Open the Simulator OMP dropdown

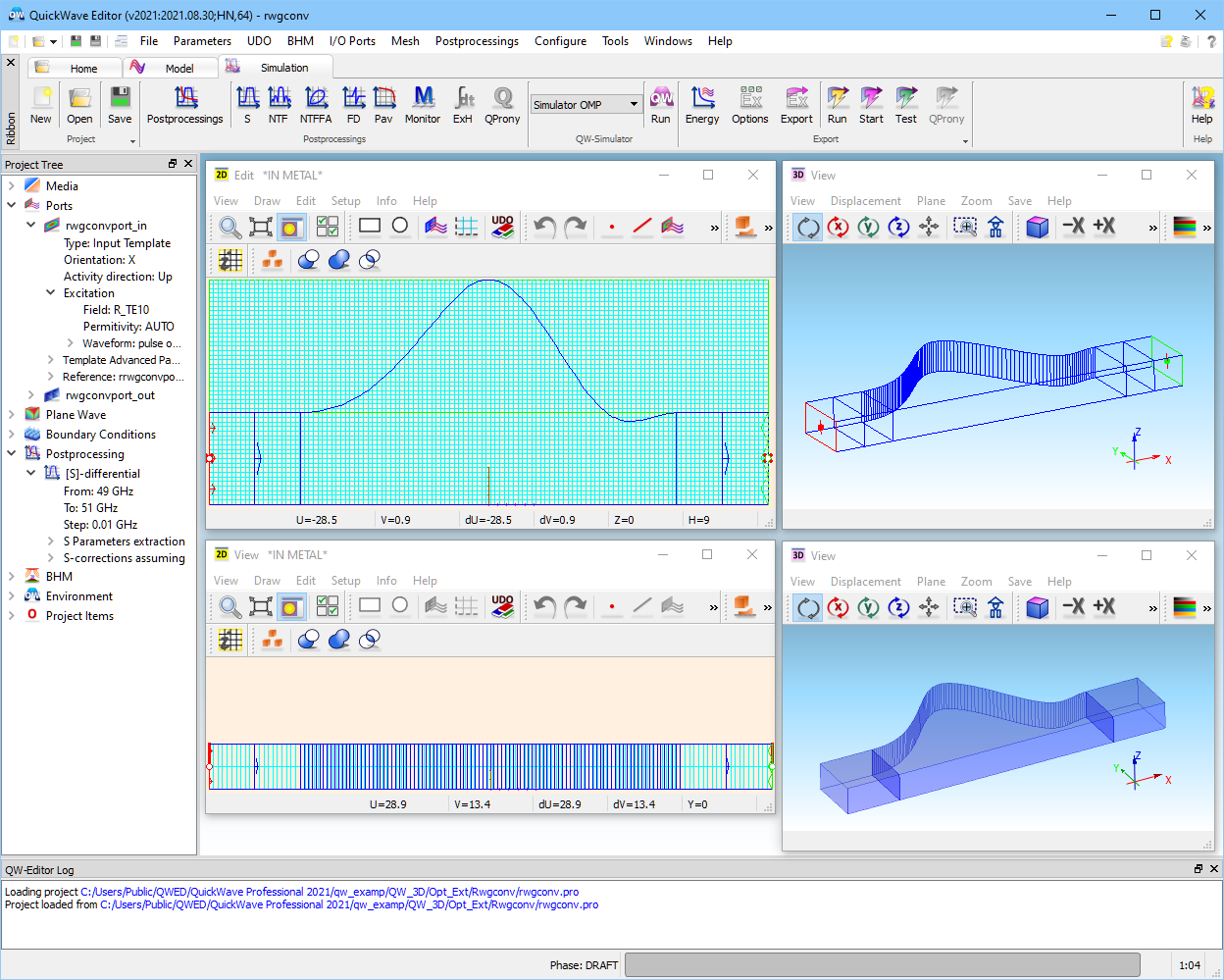[x=634, y=104]
